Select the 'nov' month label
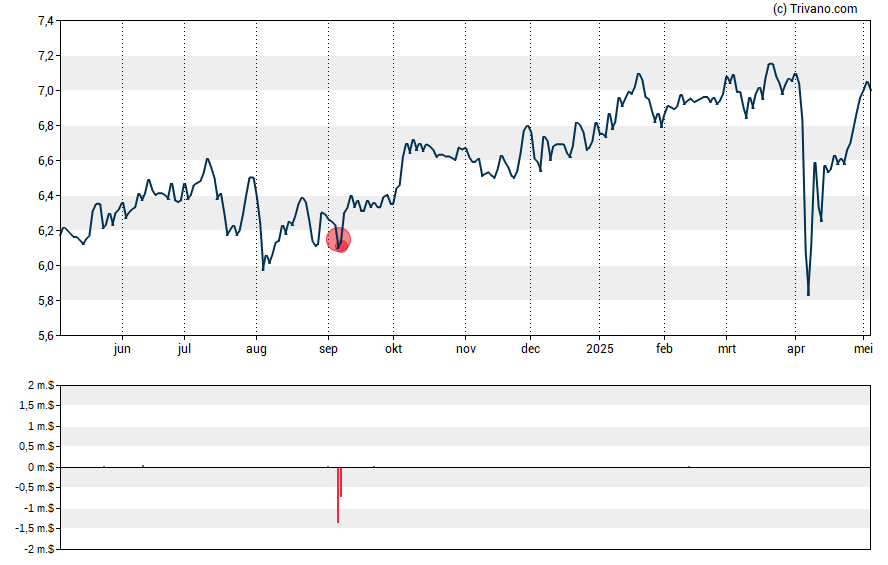Image resolution: width=888 pixels, height=565 pixels. (x=466, y=349)
